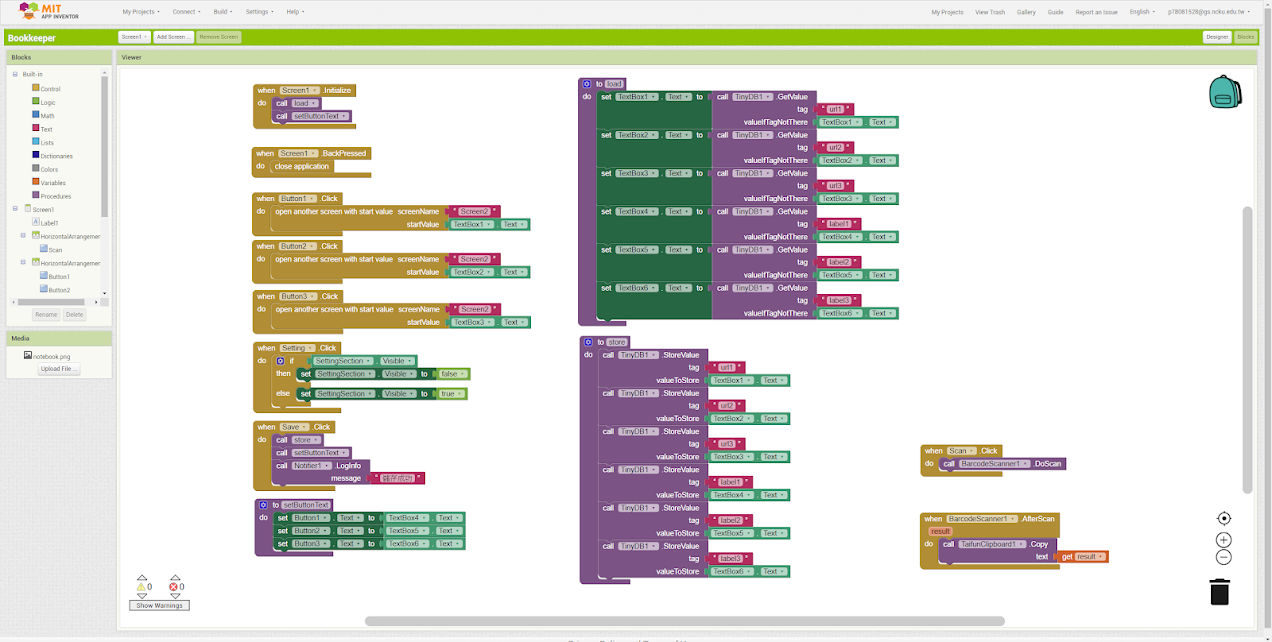Click the Show Warnings button
Viewport: 1272px width, 642px height.
click(159, 606)
